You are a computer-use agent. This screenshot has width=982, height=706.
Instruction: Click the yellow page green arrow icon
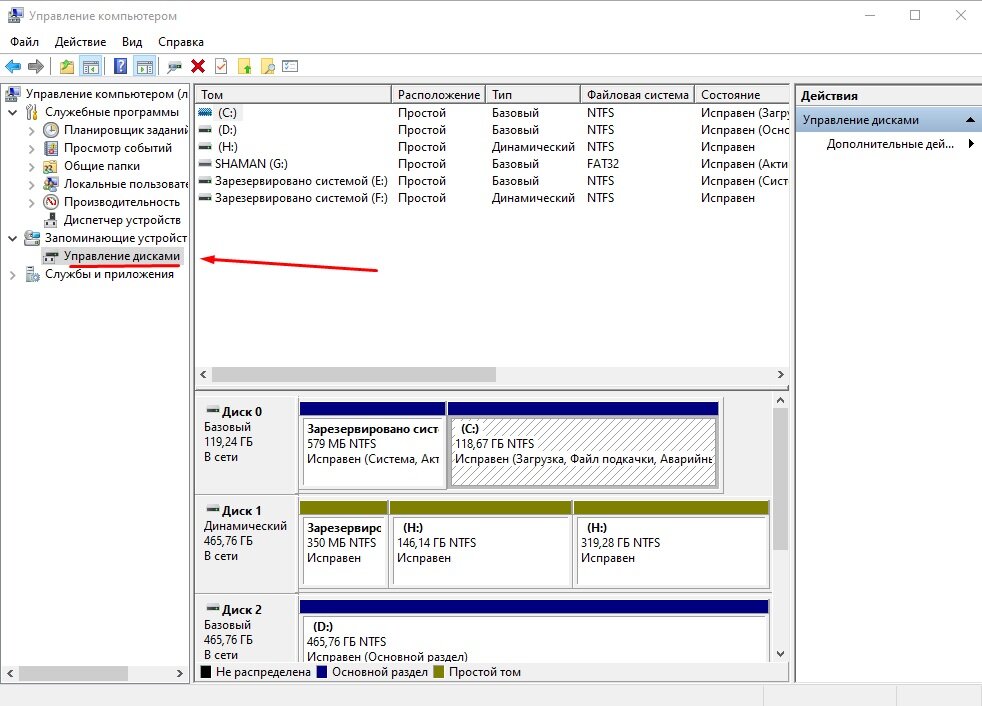(244, 66)
